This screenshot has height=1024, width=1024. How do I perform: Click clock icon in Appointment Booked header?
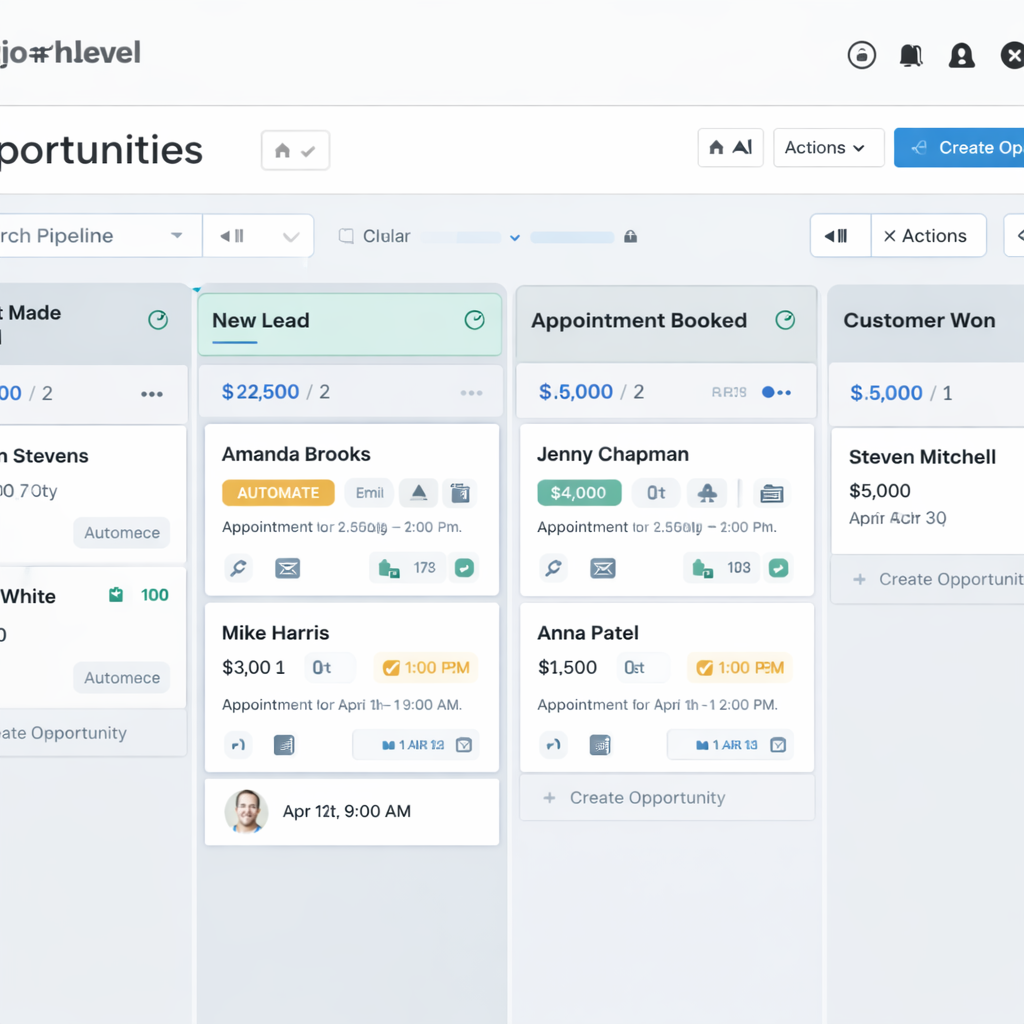(x=786, y=320)
